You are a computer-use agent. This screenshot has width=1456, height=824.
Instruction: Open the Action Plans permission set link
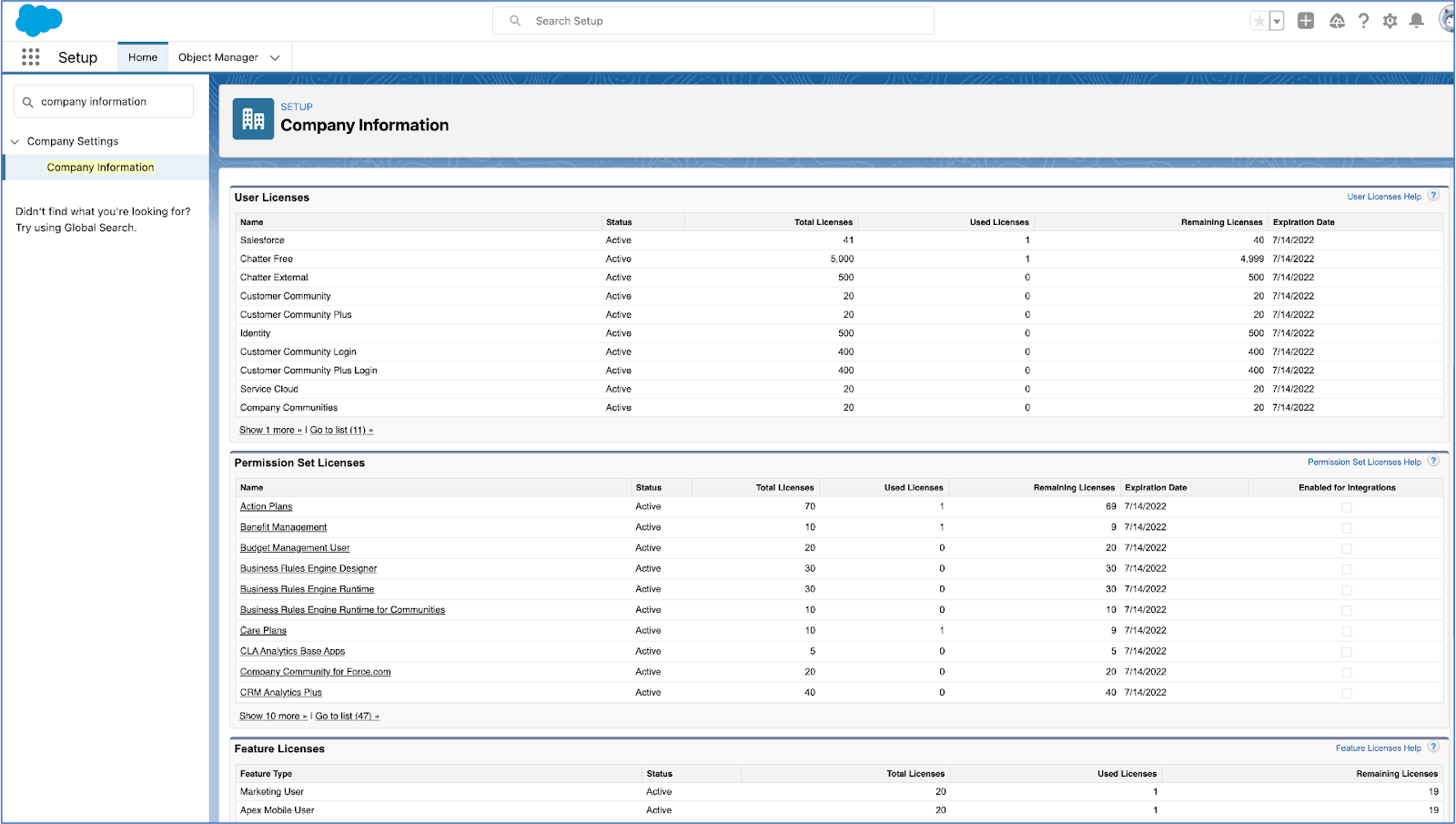[x=265, y=506]
